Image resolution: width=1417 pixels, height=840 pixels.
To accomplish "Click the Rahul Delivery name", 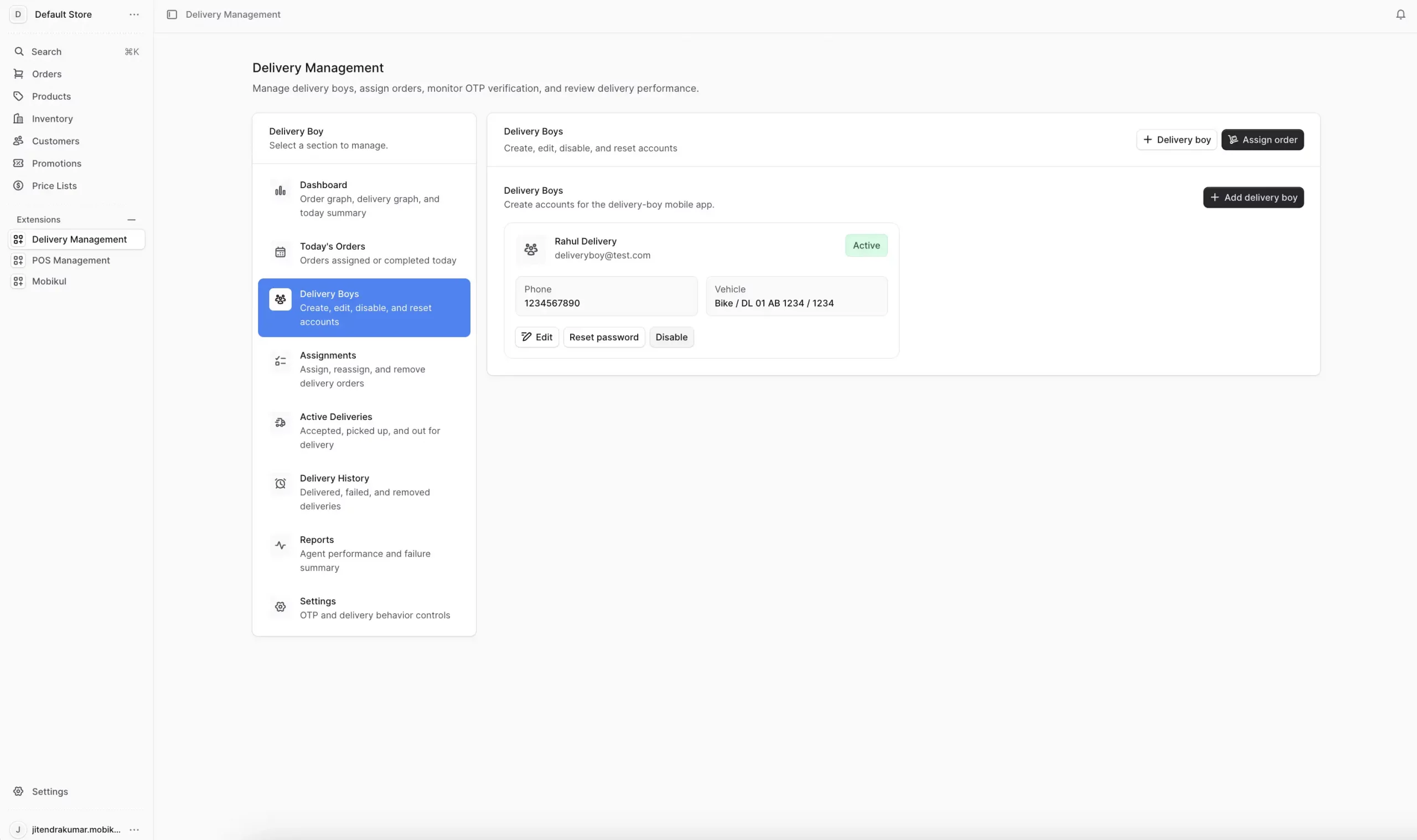I will pos(586,241).
